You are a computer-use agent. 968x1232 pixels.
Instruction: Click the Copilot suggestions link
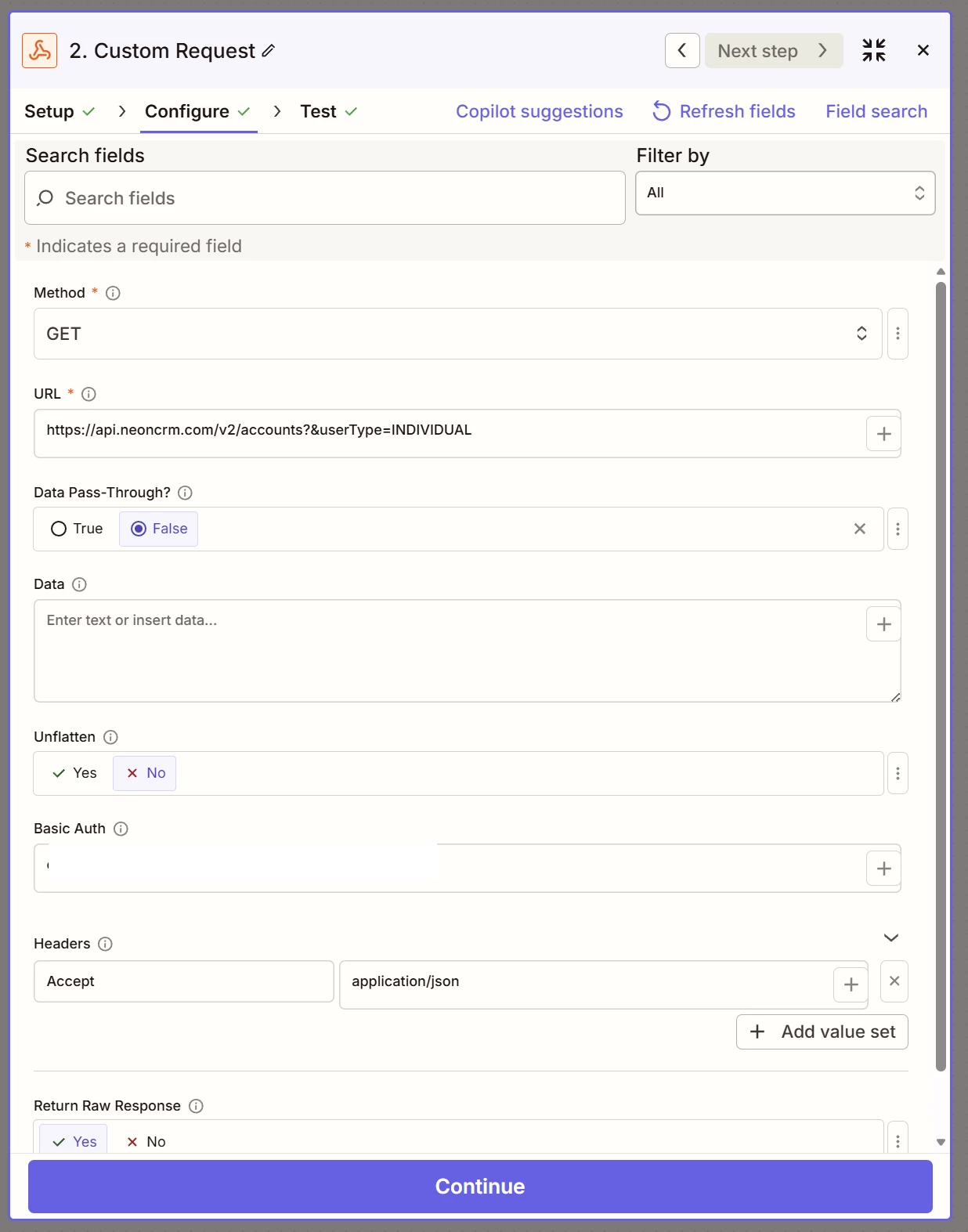coord(539,111)
